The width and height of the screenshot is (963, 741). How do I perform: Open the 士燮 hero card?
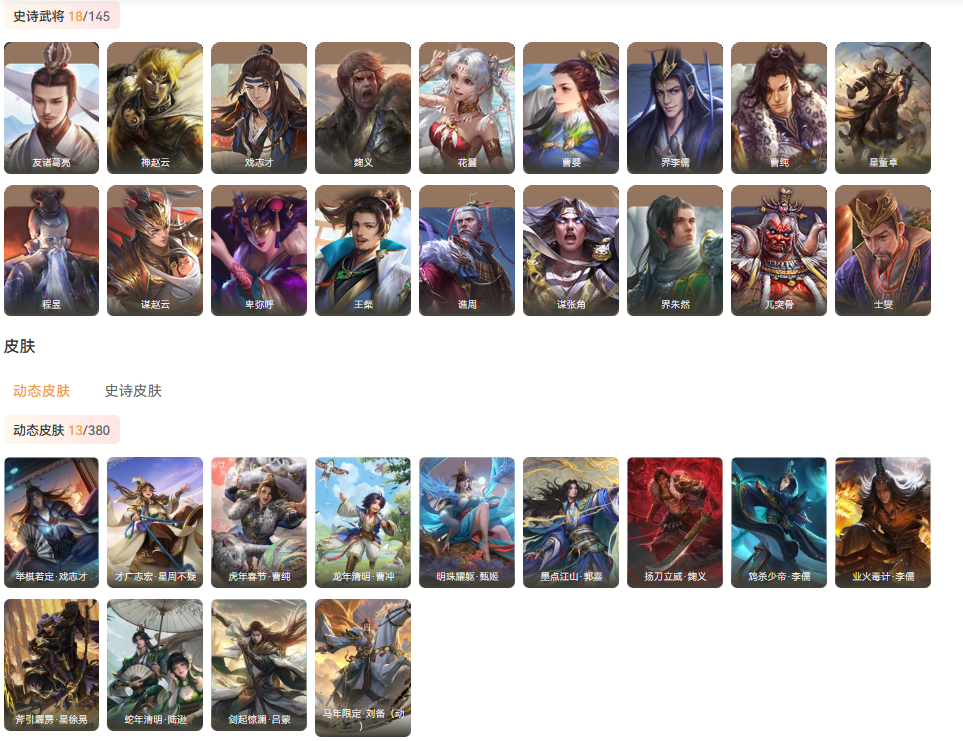pyautogui.click(x=883, y=250)
